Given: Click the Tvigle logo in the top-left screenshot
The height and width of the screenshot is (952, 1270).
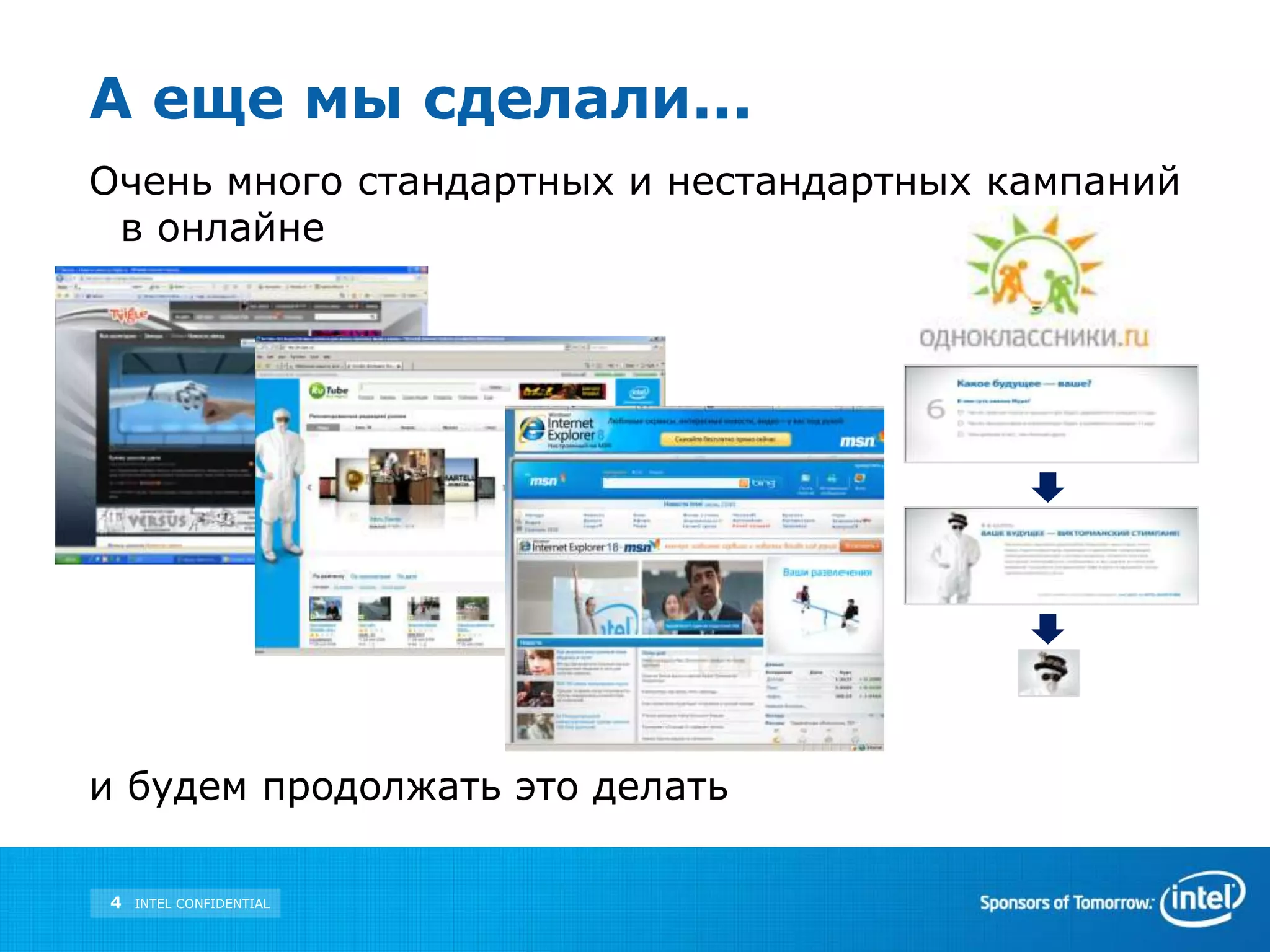Looking at the screenshot, I should [x=129, y=315].
